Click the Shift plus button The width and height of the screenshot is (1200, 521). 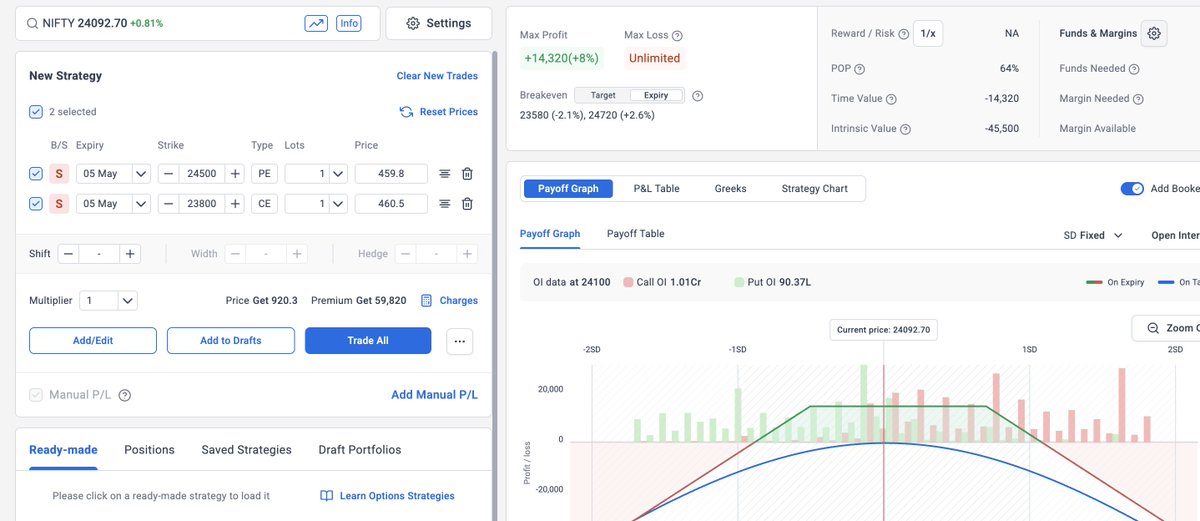point(130,254)
